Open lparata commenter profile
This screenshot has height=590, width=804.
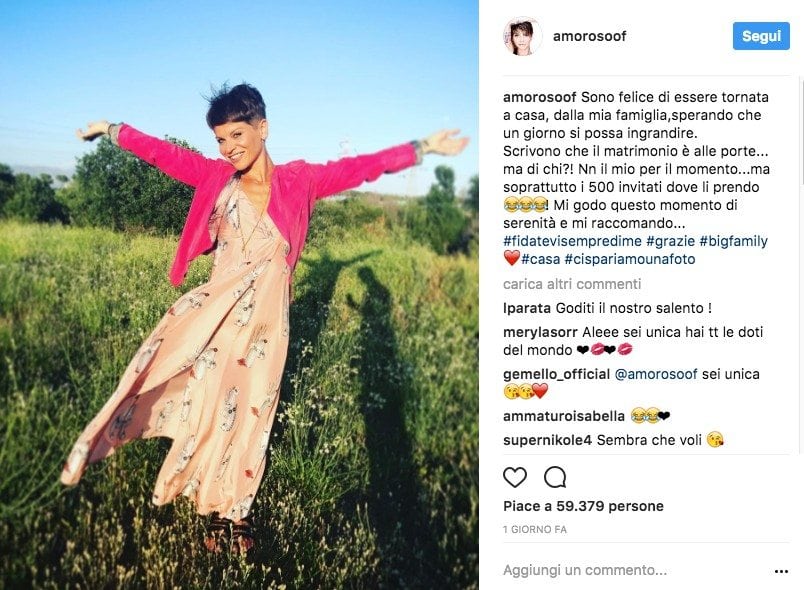point(527,308)
